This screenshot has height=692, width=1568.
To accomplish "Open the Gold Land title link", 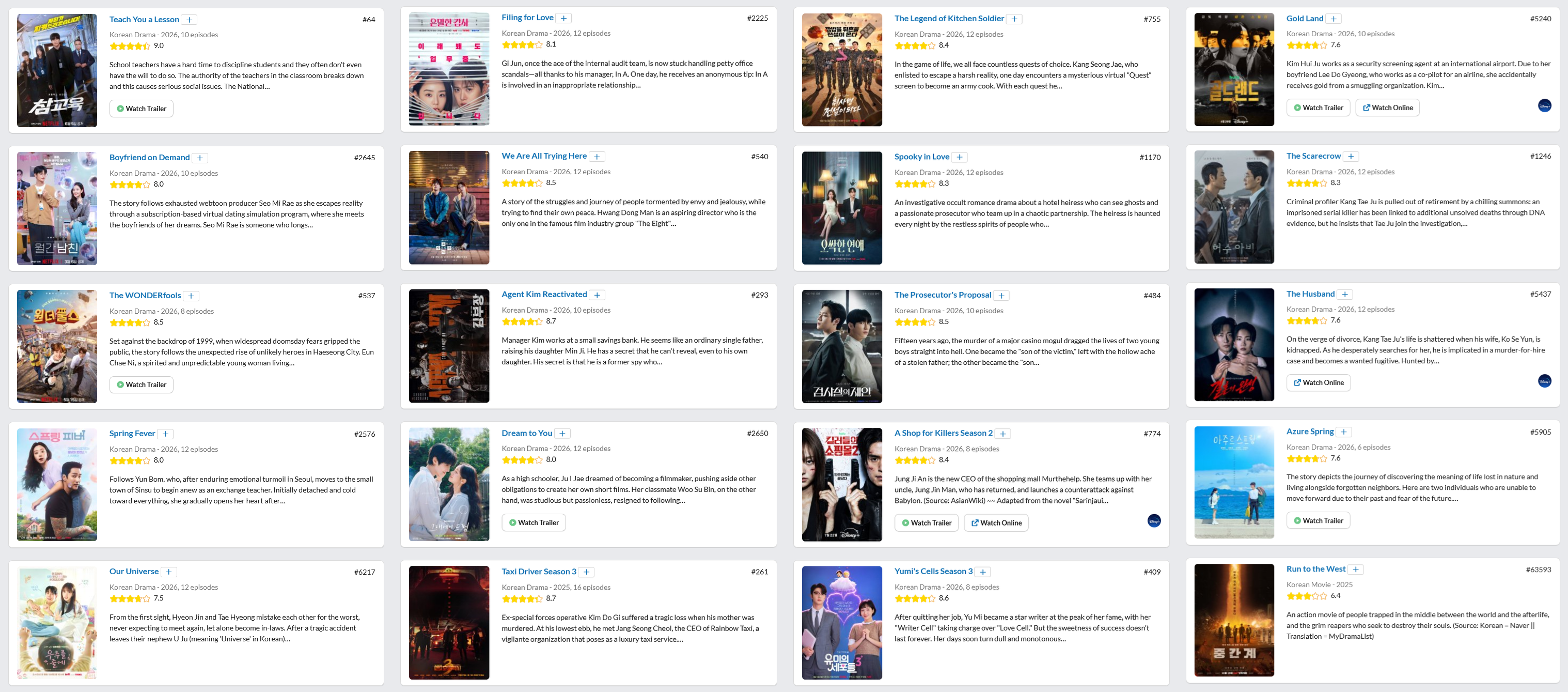I will 1305,19.
